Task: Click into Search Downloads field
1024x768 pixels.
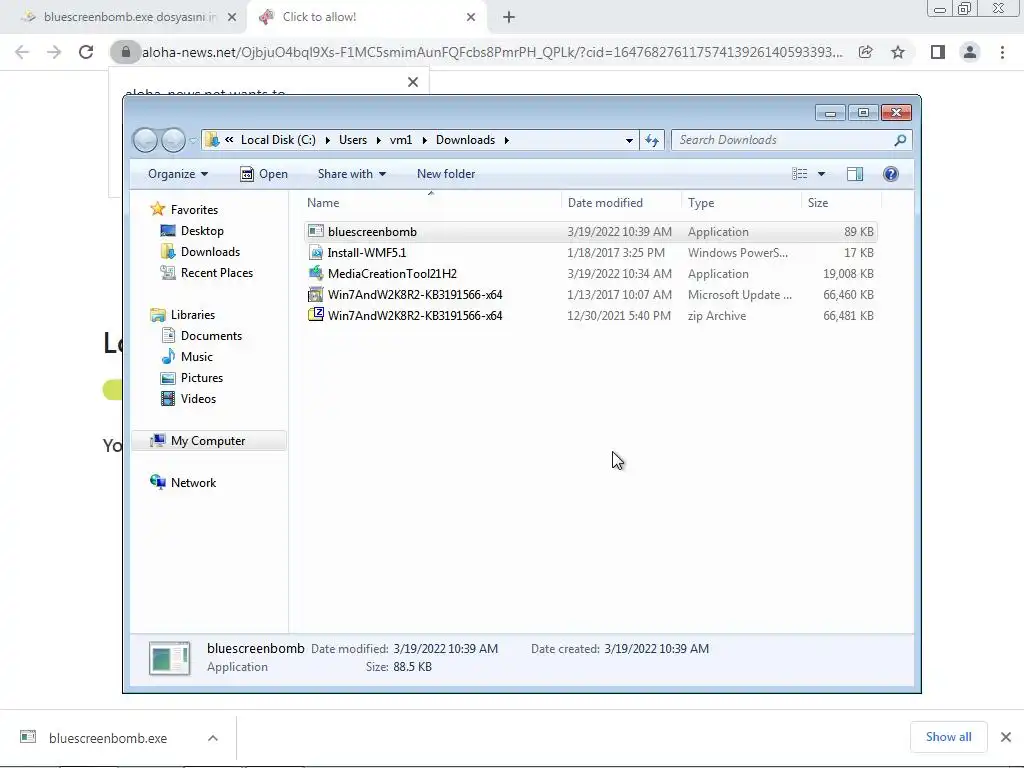Action: [x=784, y=140]
